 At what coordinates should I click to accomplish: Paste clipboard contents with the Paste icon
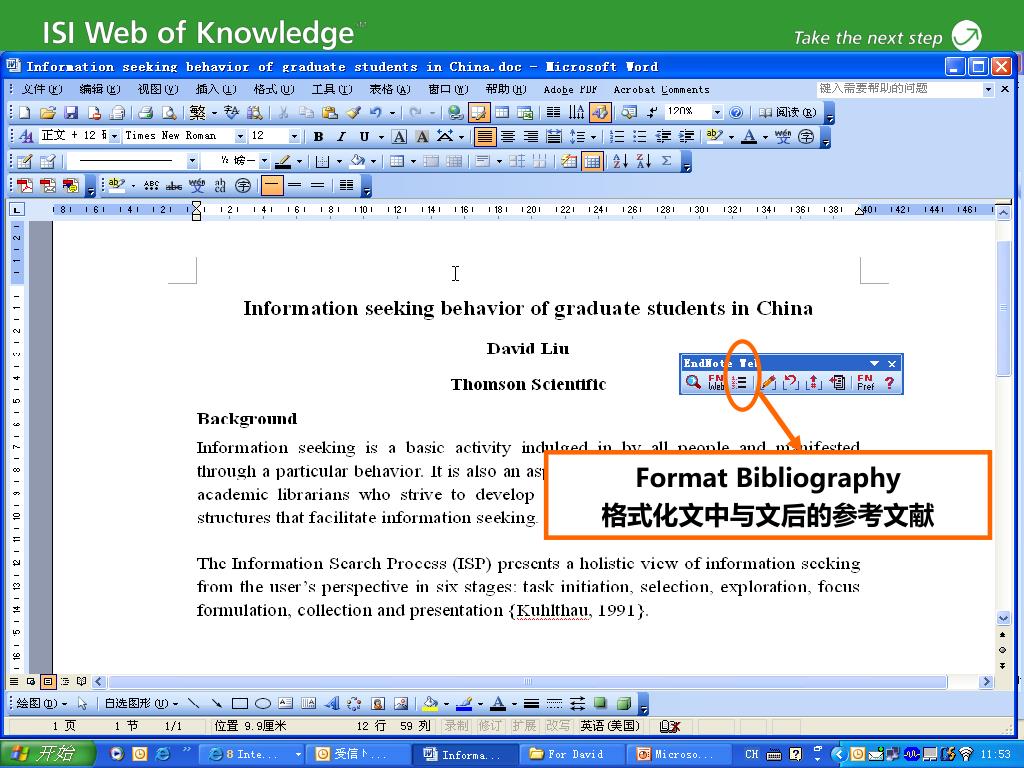coord(330,112)
